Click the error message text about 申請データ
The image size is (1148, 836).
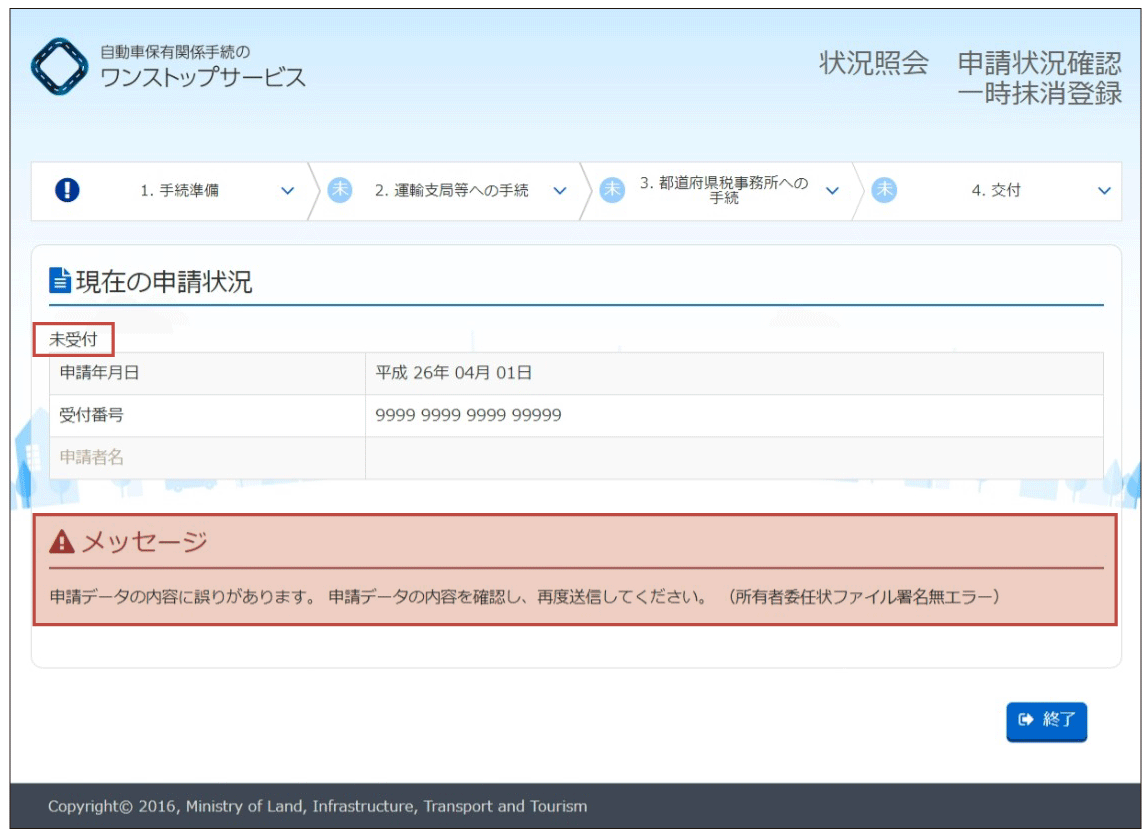[x=524, y=597]
